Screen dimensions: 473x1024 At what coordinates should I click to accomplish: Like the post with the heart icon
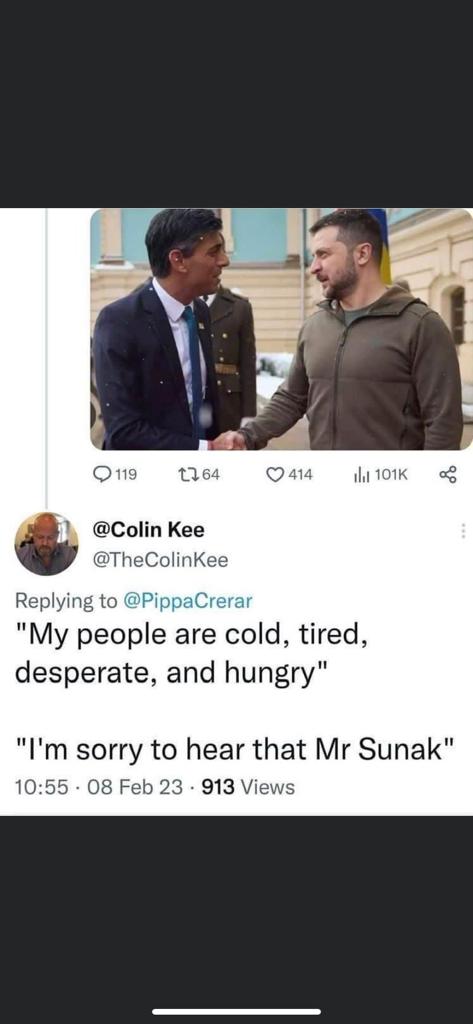(x=276, y=475)
